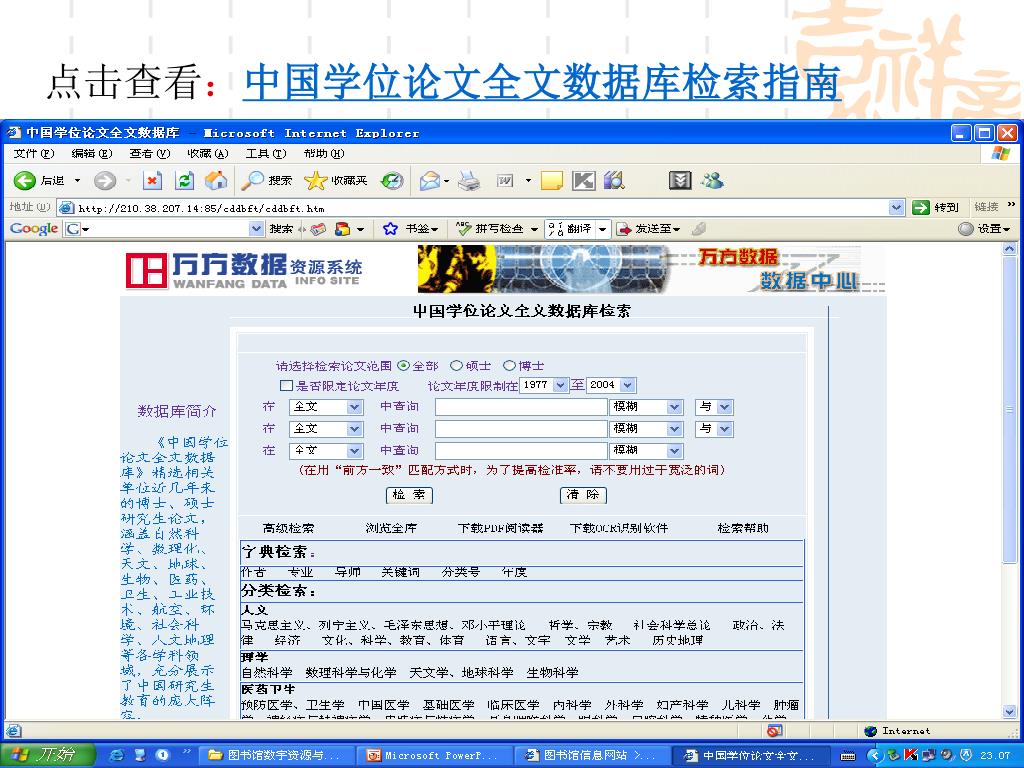Click the IE Forward arrow icon
Viewport: 1024px width, 768px height.
click(104, 181)
